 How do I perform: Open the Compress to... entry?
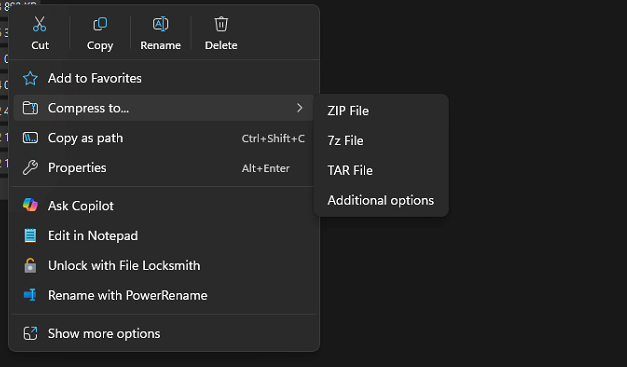pos(163,108)
